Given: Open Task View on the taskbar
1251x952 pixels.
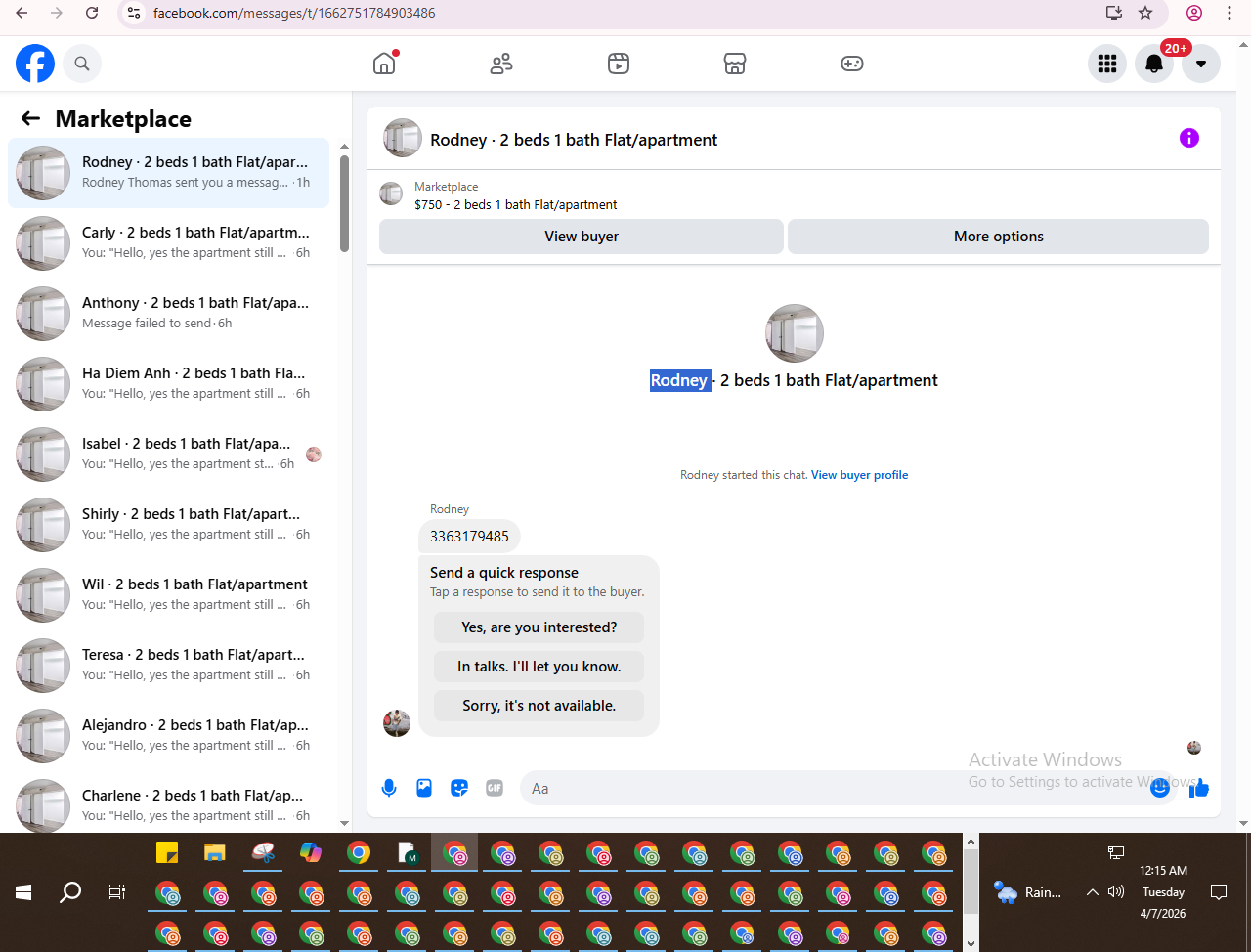Looking at the screenshot, I should [117, 891].
